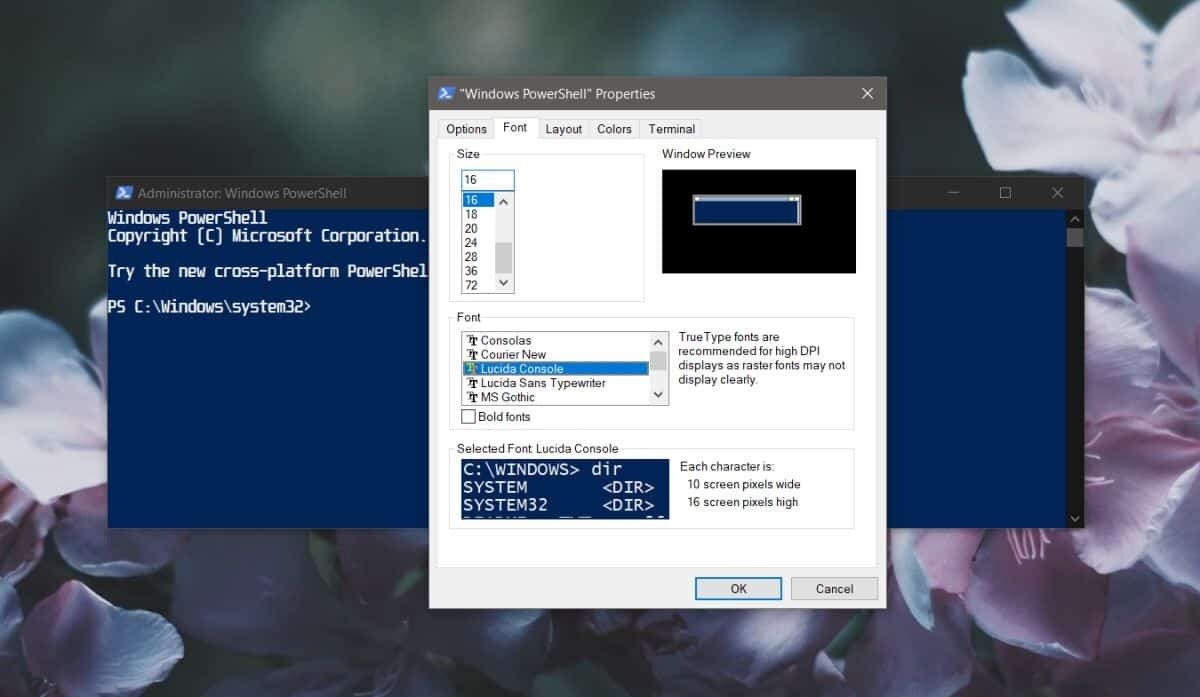
Task: Go to the Layout tab
Action: coord(563,129)
